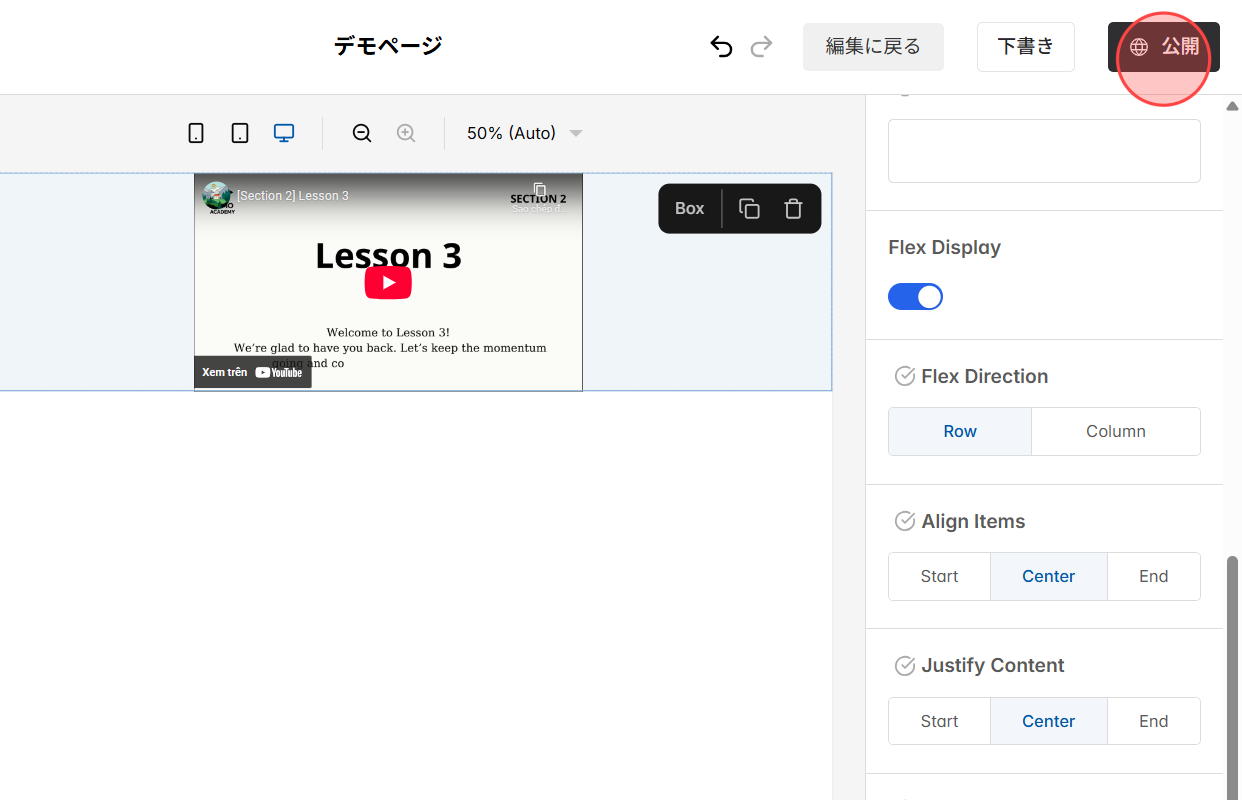Switch to tablet preview icon
Image resolution: width=1242 pixels, height=800 pixels.
click(x=239, y=132)
